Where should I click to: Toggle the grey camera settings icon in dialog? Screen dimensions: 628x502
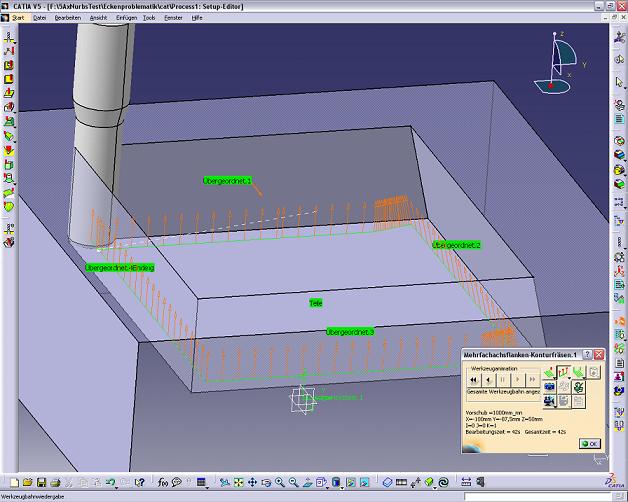[594, 373]
